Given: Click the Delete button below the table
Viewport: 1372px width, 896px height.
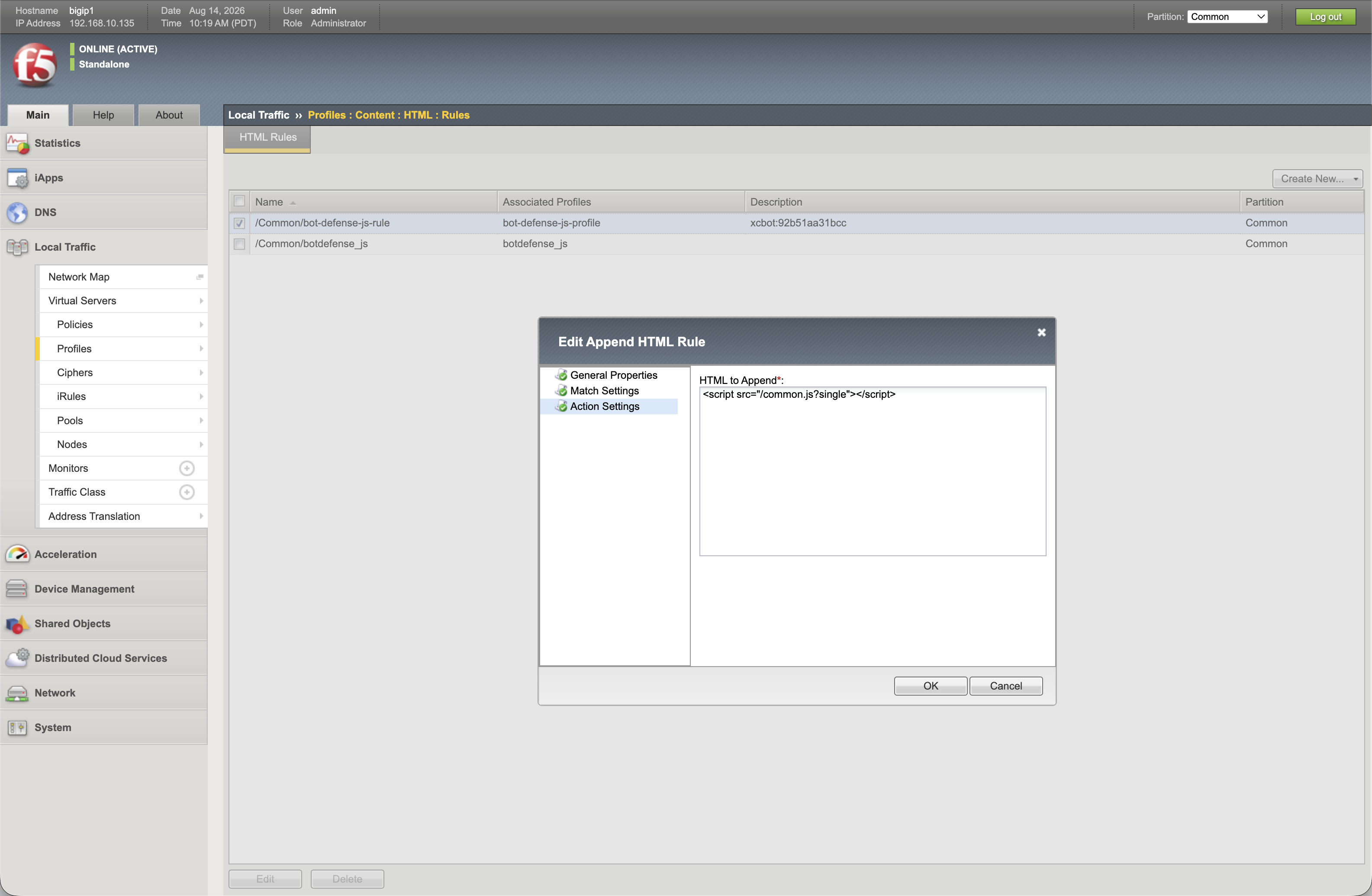Looking at the screenshot, I should 347,879.
